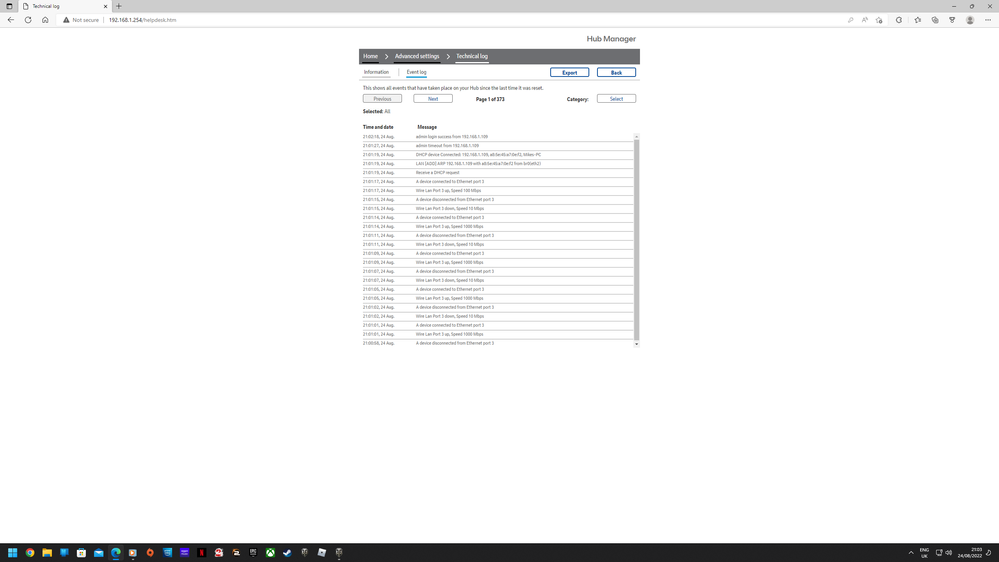Open the Edge favorites star icon
999x562 pixels.
click(x=917, y=20)
